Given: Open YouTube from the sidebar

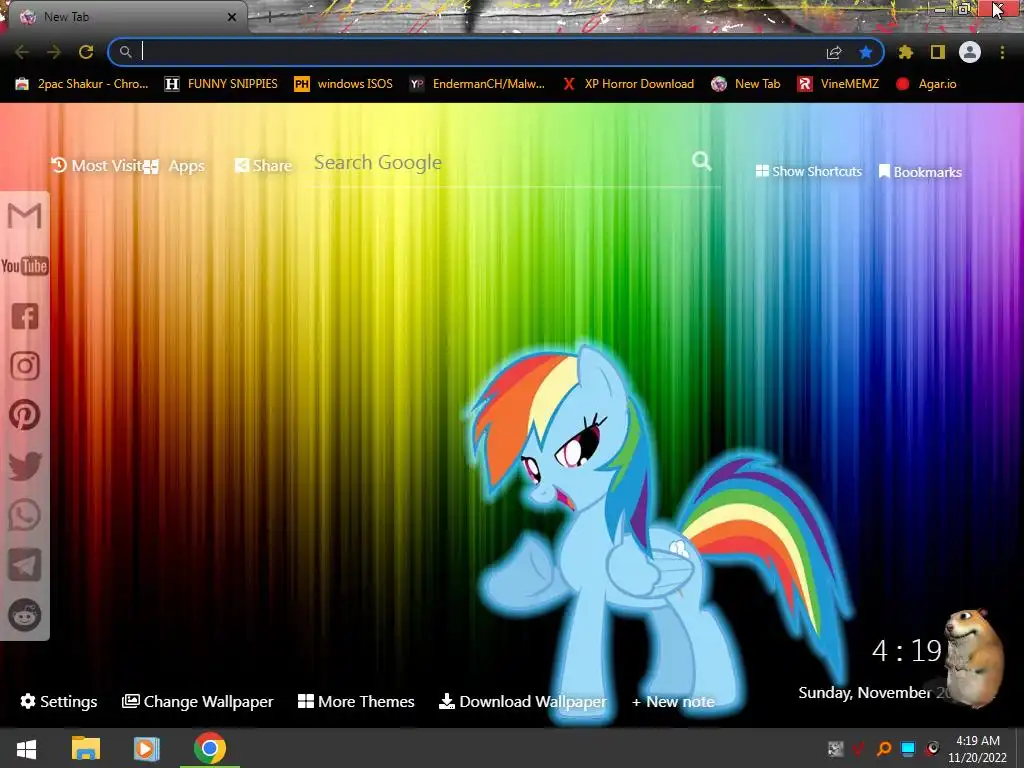Looking at the screenshot, I should pyautogui.click(x=25, y=266).
